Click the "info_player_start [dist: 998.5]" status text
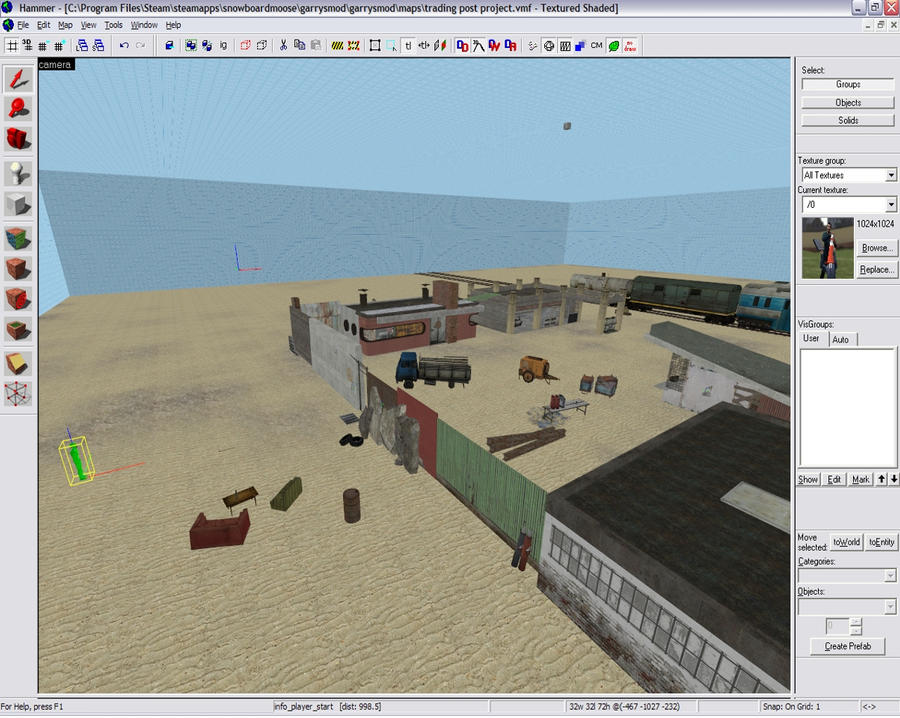Image resolution: width=900 pixels, height=718 pixels. [327, 707]
